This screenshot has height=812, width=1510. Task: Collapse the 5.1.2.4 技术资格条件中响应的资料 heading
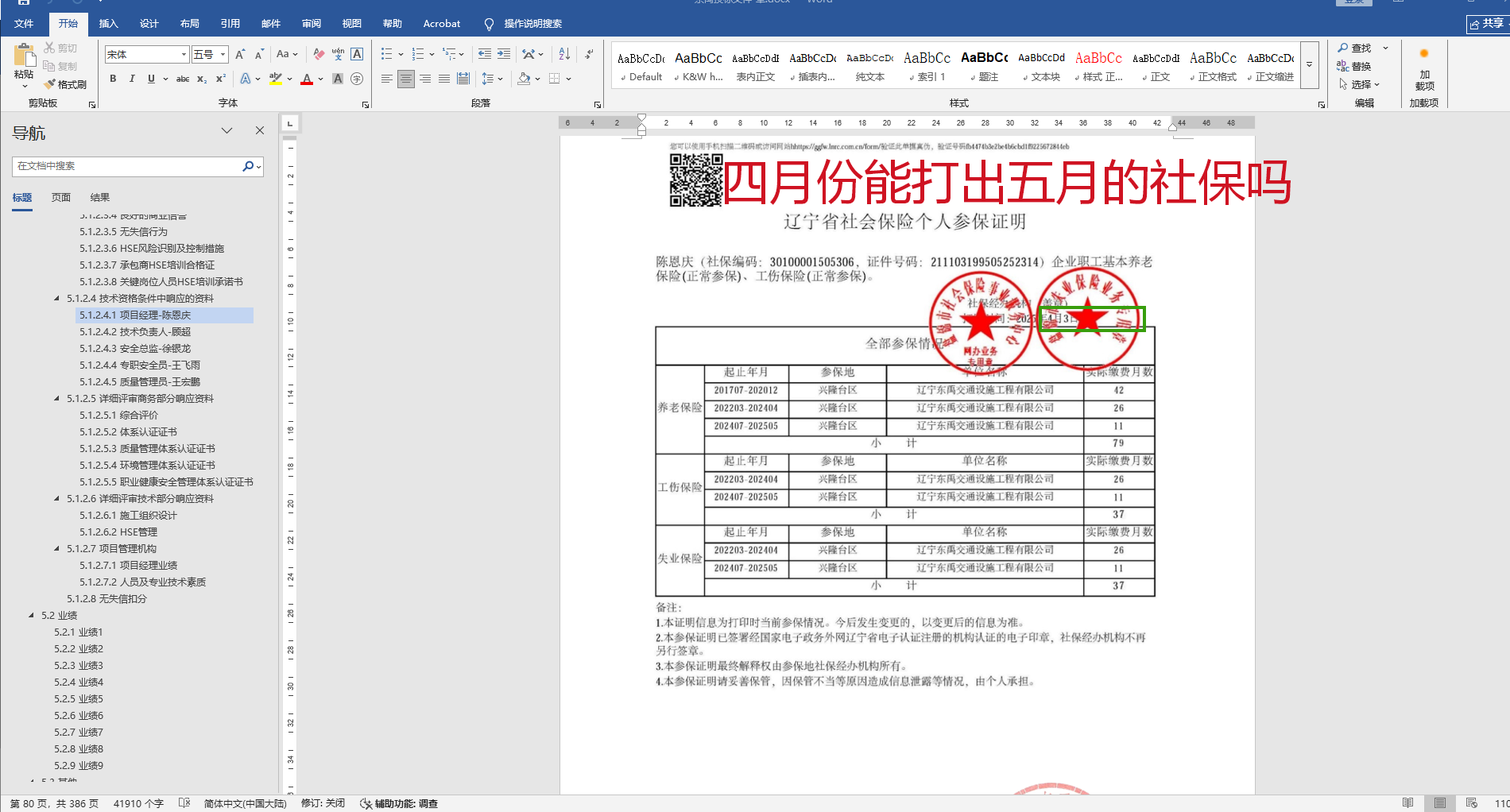pyautogui.click(x=56, y=299)
